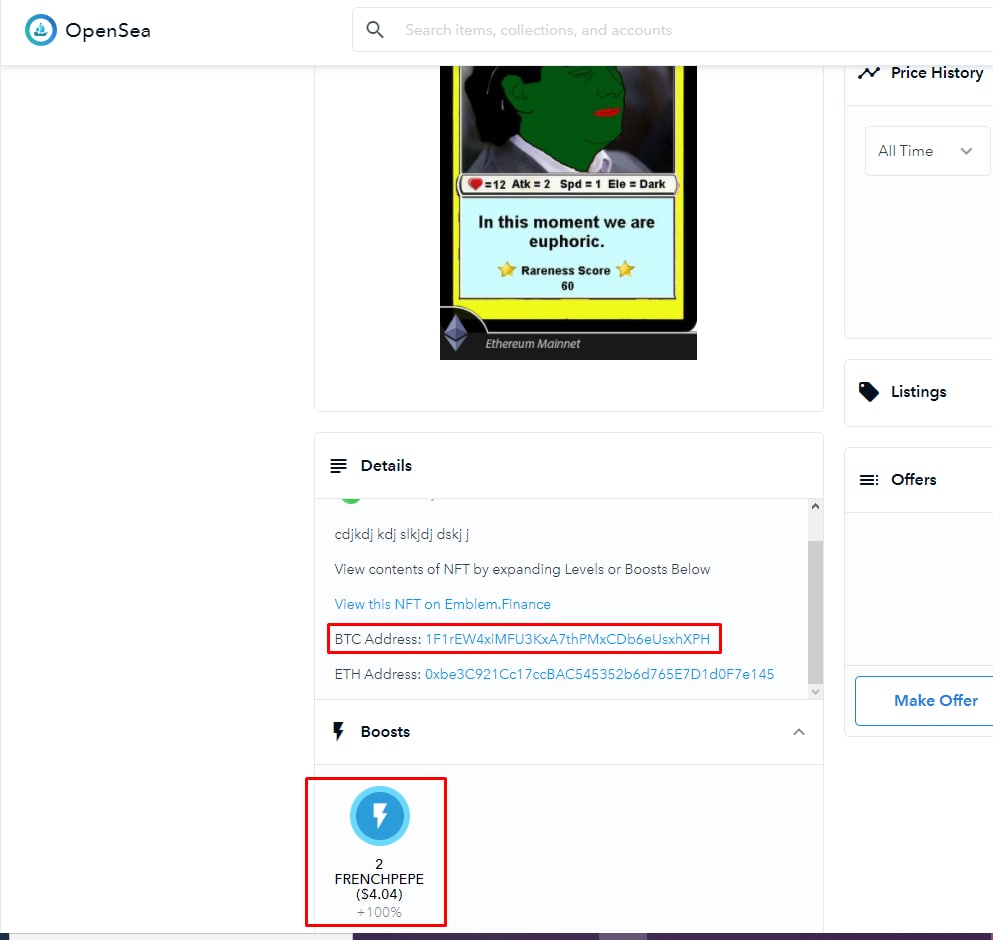Open the Pepe NFT card image

[568, 213]
